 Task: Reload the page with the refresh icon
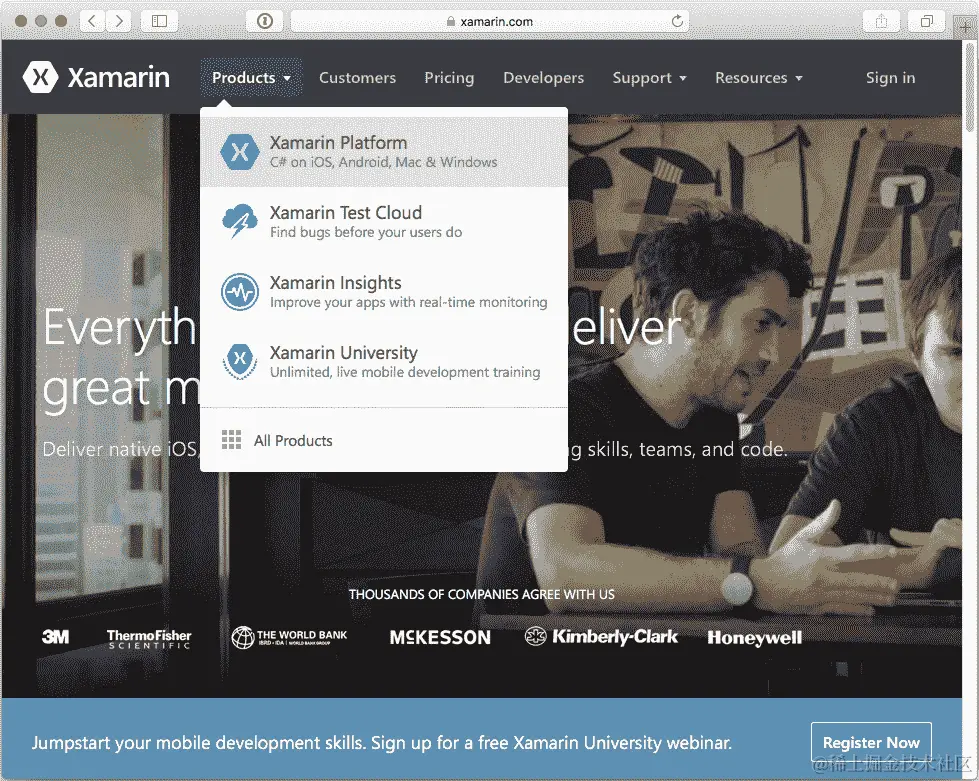point(677,21)
